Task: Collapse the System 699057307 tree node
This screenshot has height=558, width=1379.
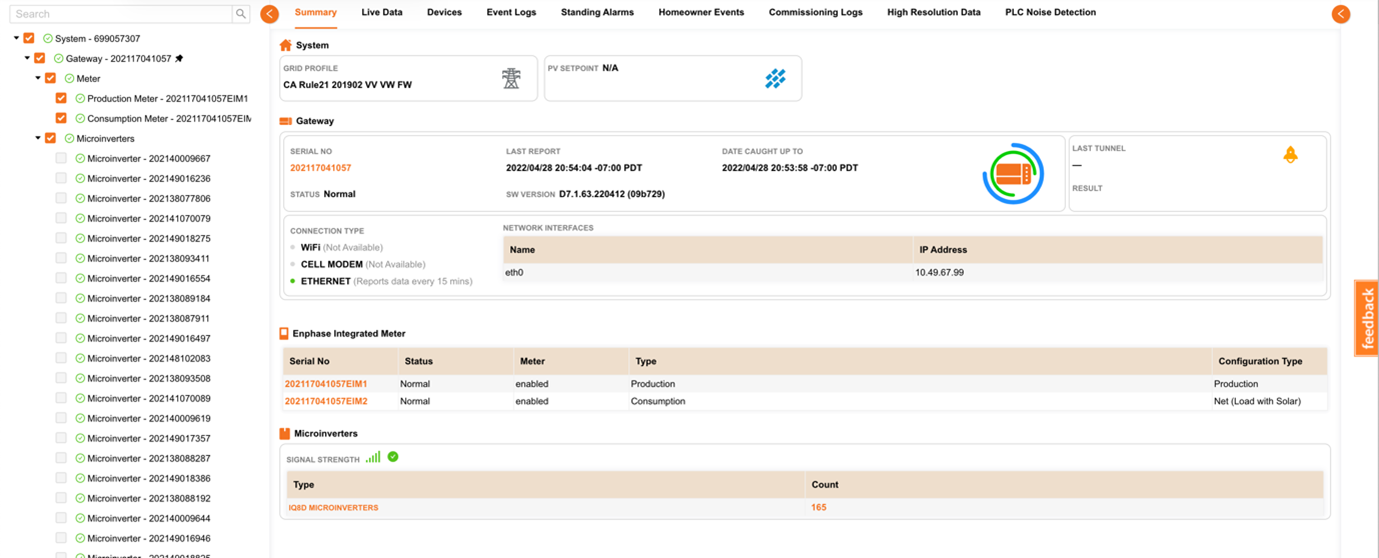Action: 17,39
